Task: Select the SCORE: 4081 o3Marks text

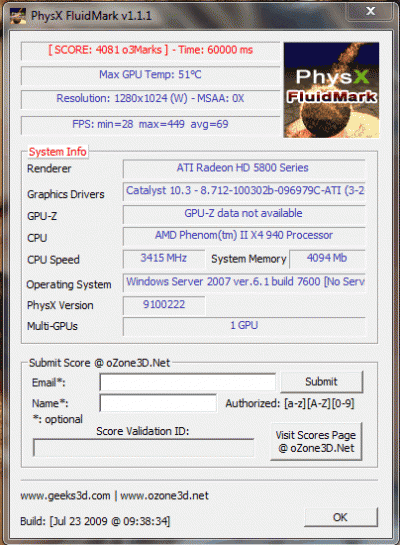Action: 108,50
